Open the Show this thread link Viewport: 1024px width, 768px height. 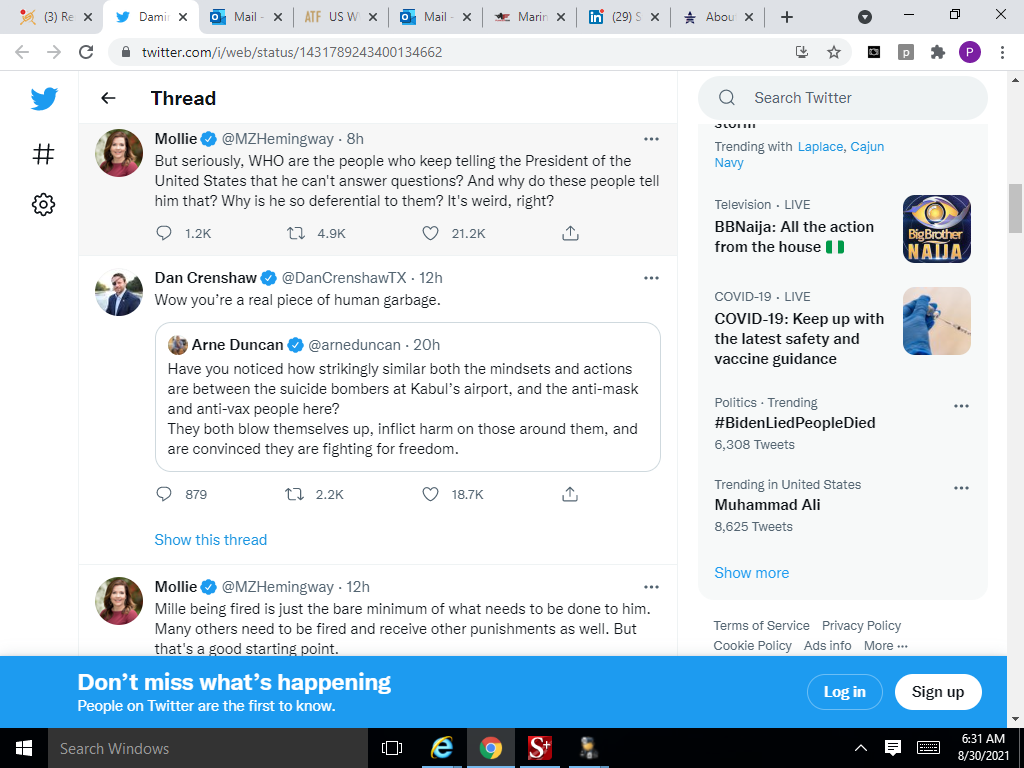[210, 540]
